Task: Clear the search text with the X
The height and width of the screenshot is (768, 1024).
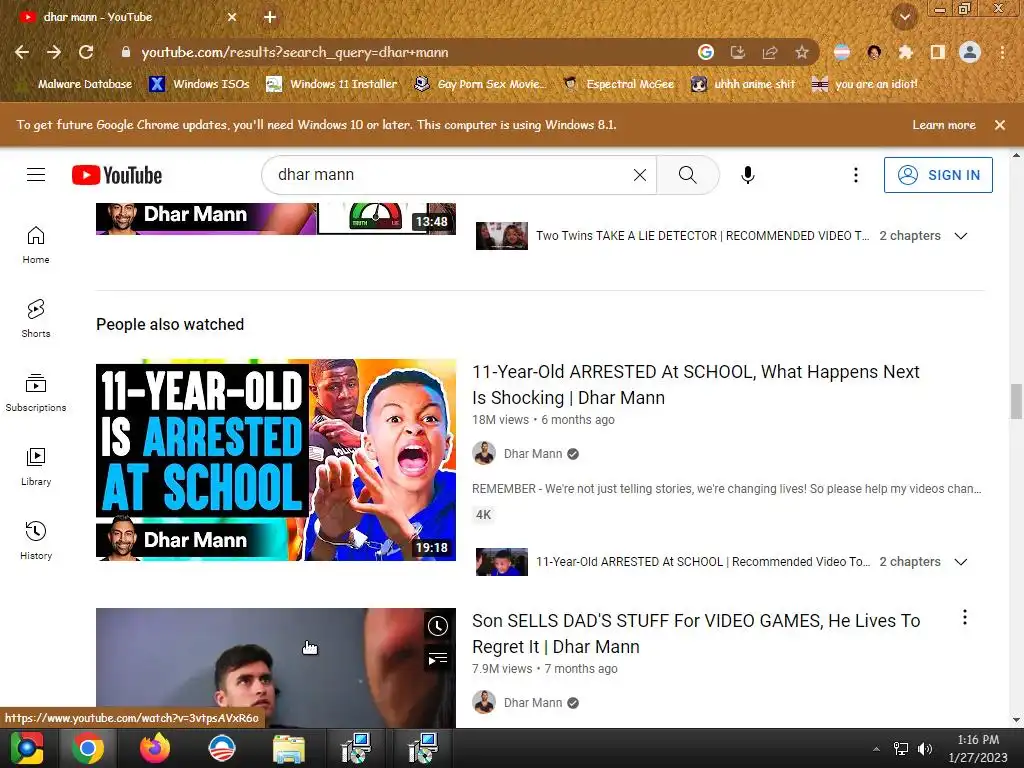Action: click(x=640, y=175)
